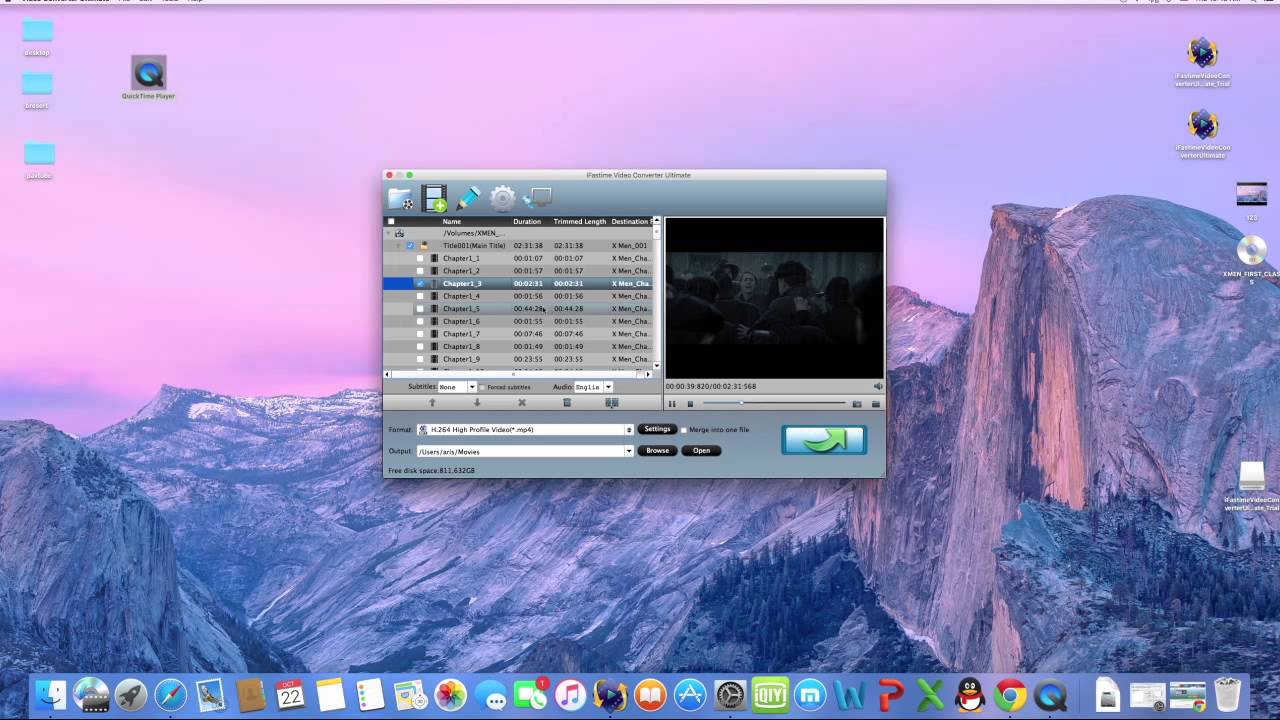Open iTunes from the Dock
The image size is (1280, 720).
coord(570,695)
